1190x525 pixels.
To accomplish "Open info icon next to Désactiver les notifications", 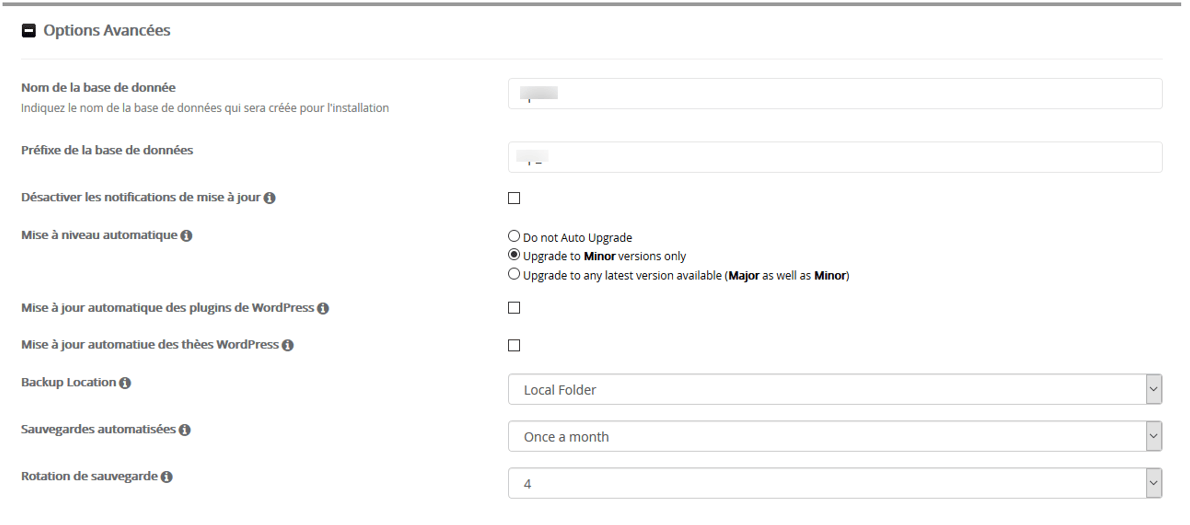I will 269,198.
